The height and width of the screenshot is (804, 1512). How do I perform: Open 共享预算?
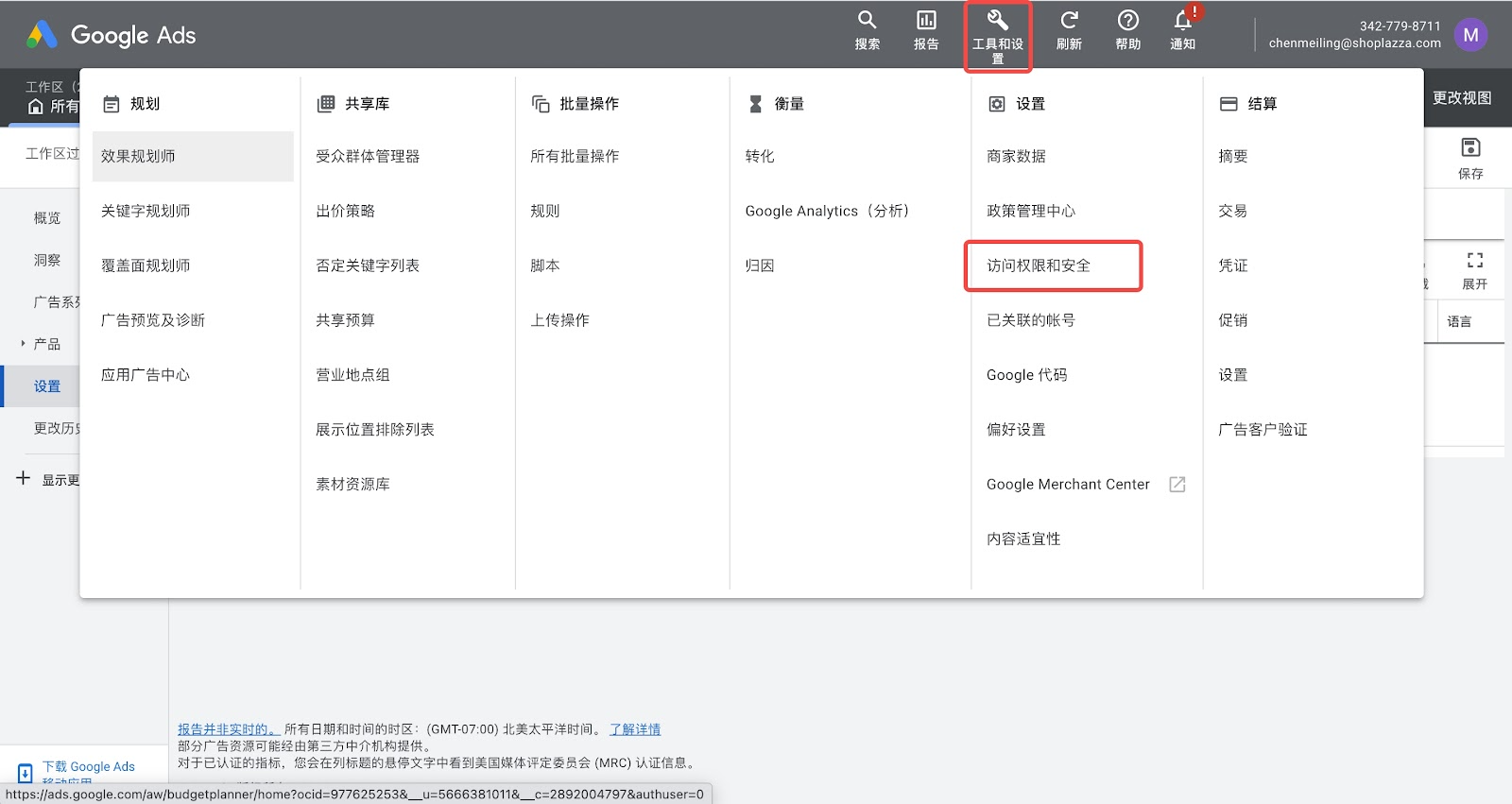click(345, 320)
